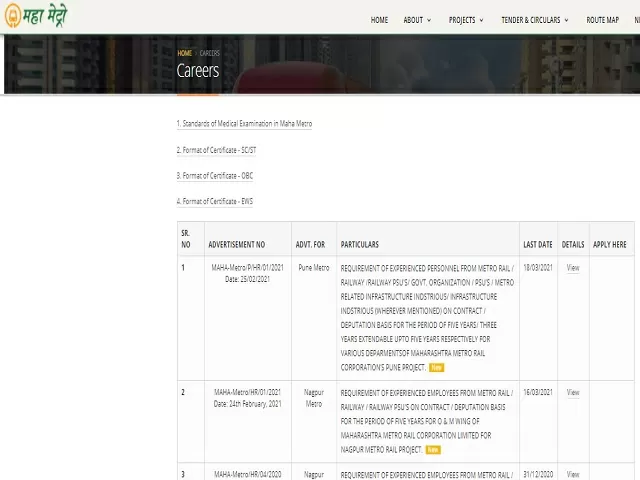Click the New badge in Pune project row

point(436,367)
